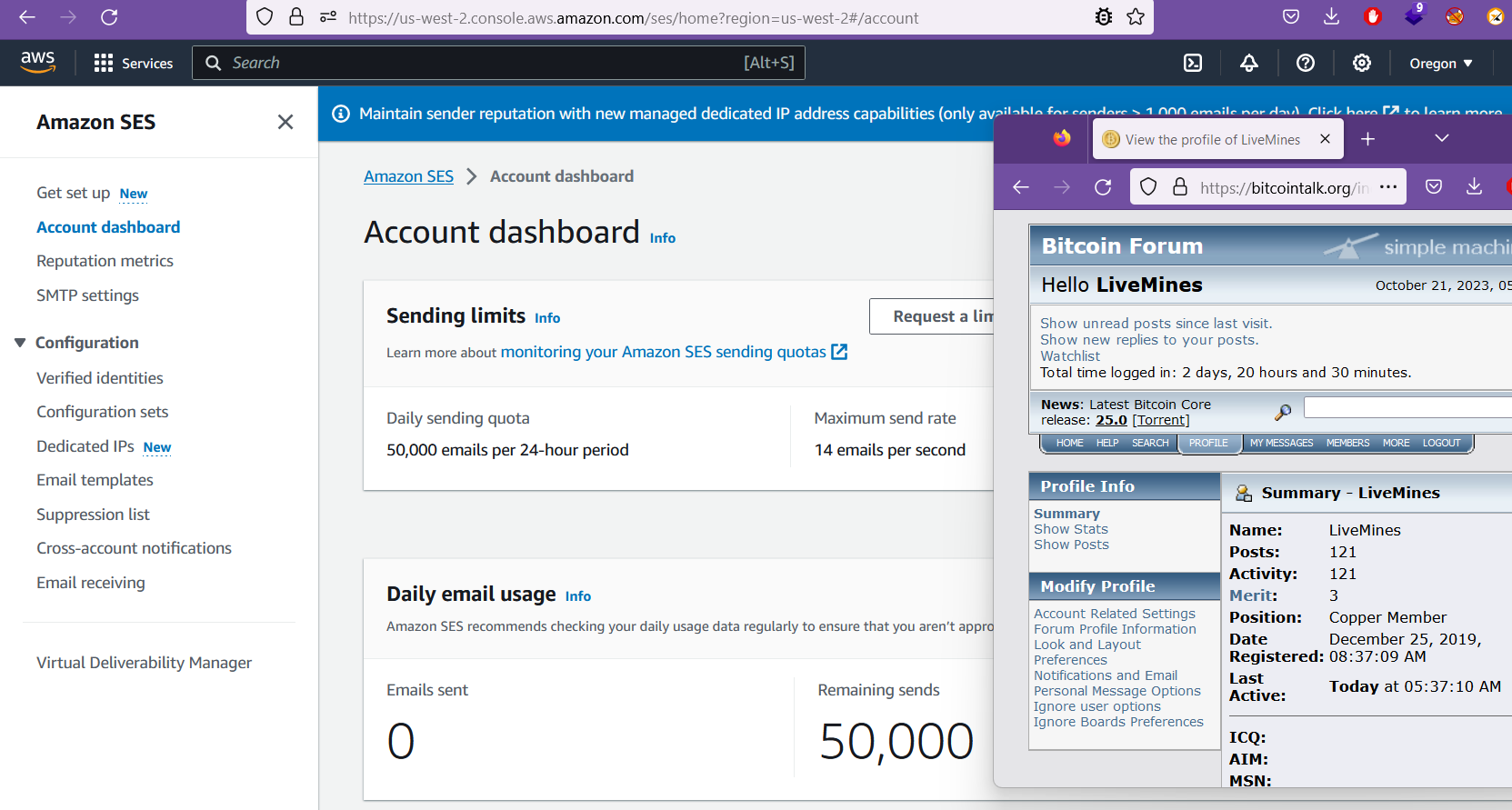The height and width of the screenshot is (810, 1512).
Task: Click the forum search magnifier icon
Action: click(x=1283, y=413)
